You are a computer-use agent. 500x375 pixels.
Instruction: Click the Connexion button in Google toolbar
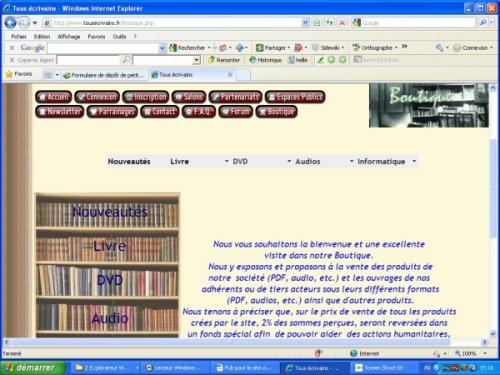473,48
